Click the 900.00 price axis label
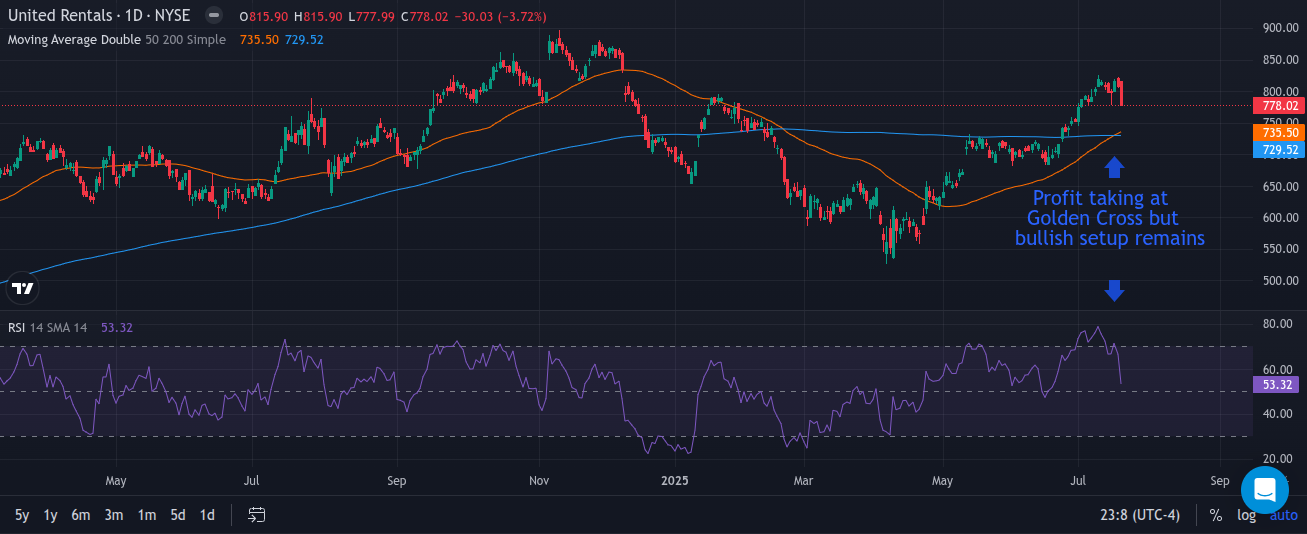 click(x=1280, y=28)
